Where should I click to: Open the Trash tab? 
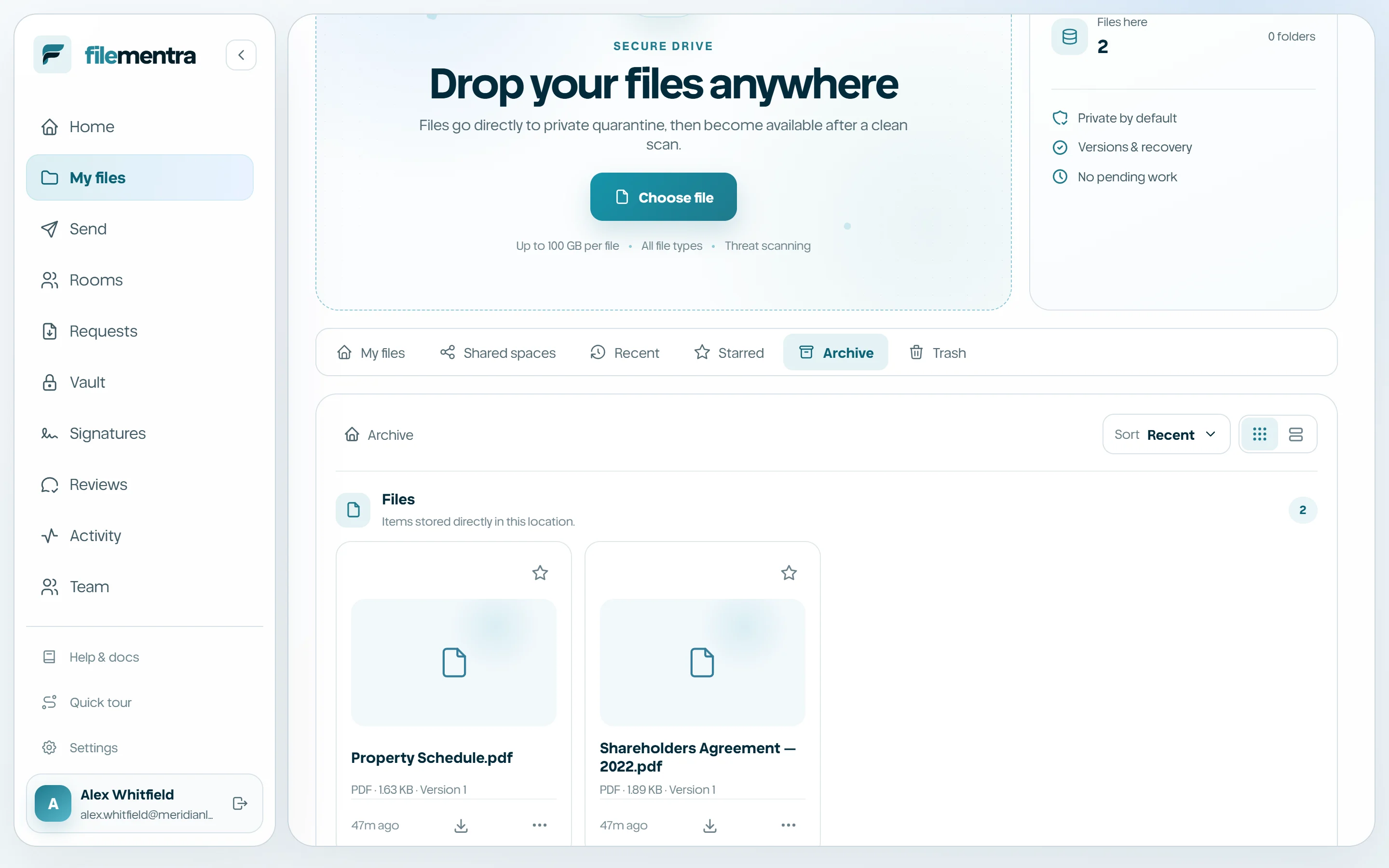click(x=938, y=353)
